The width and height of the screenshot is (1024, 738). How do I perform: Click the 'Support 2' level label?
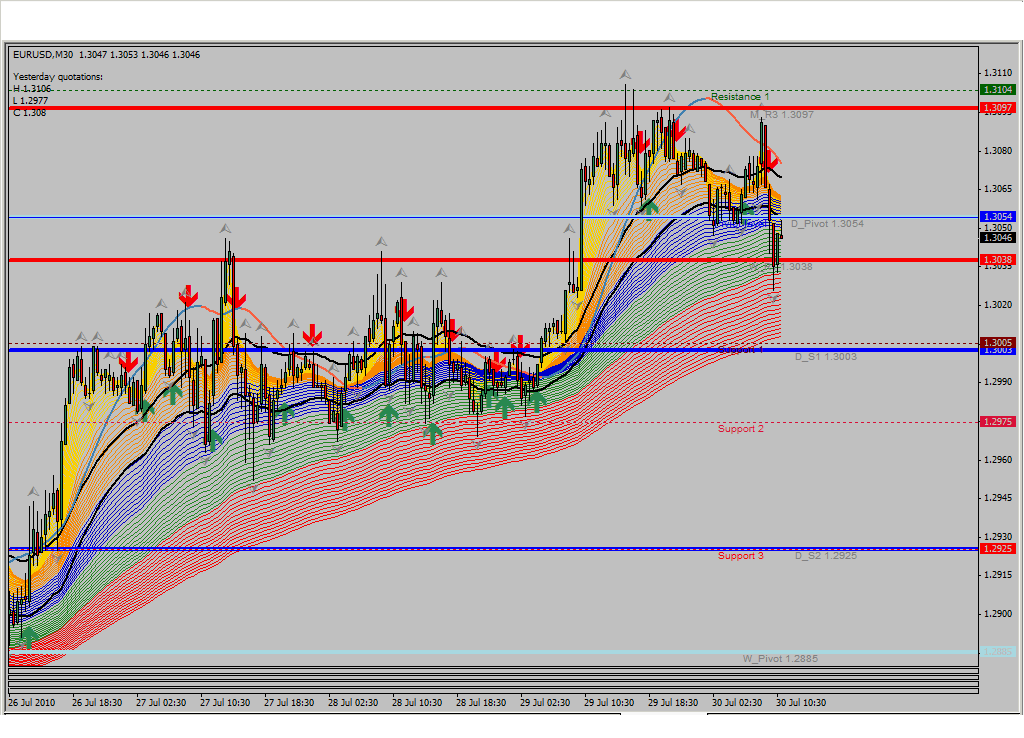point(741,428)
